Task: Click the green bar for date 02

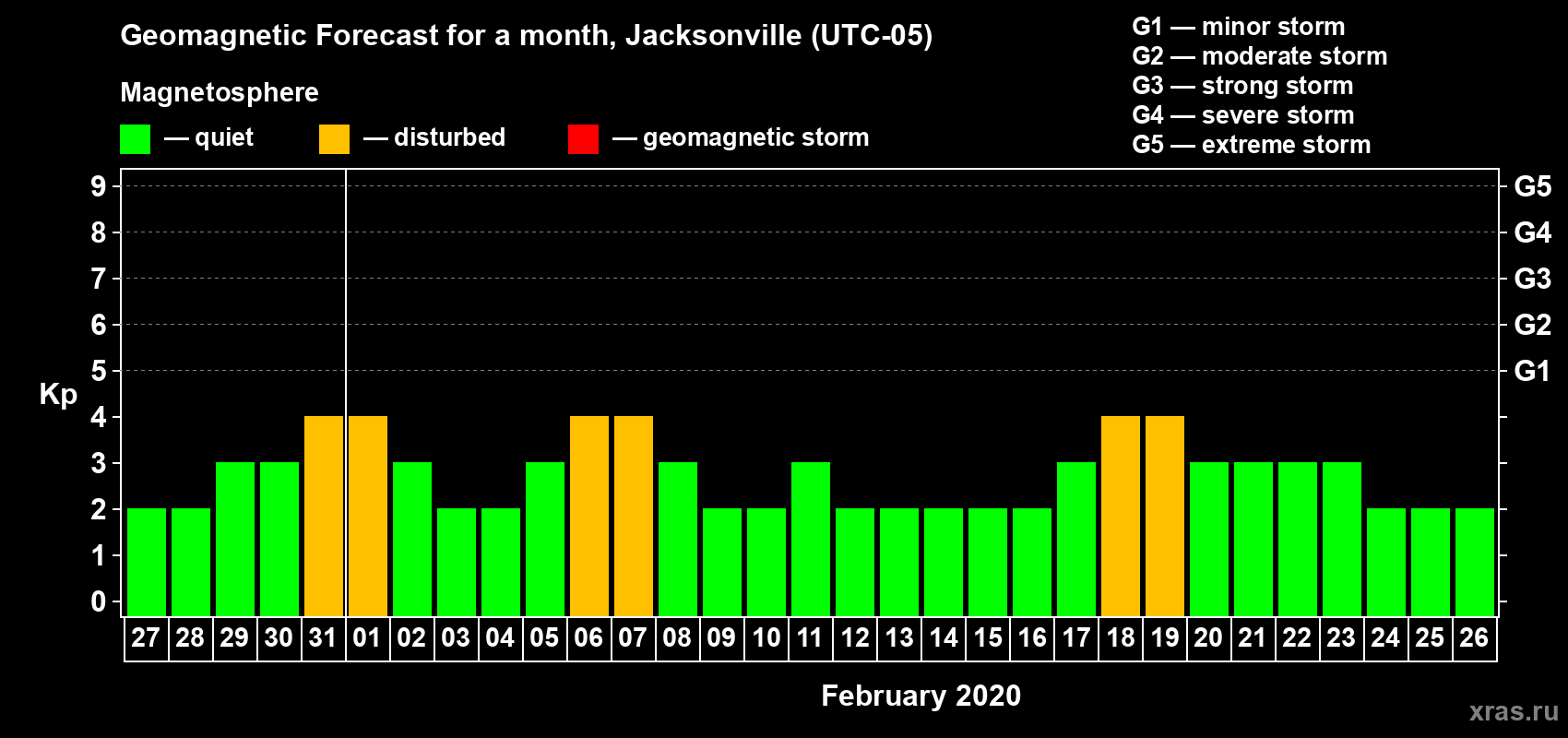Action: pyautogui.click(x=412, y=539)
